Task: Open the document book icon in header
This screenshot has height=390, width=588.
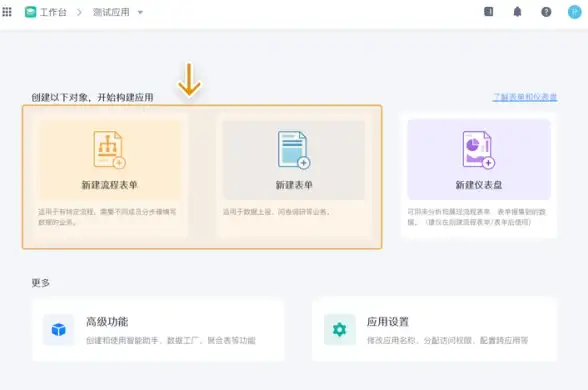Action: (x=489, y=12)
